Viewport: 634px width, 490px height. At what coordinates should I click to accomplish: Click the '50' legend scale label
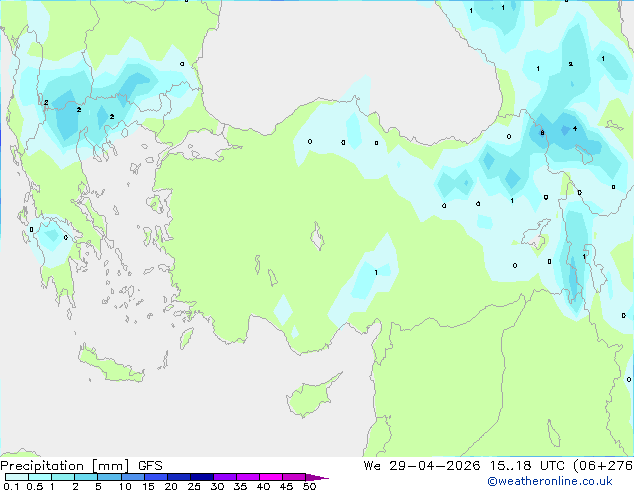click(310, 486)
